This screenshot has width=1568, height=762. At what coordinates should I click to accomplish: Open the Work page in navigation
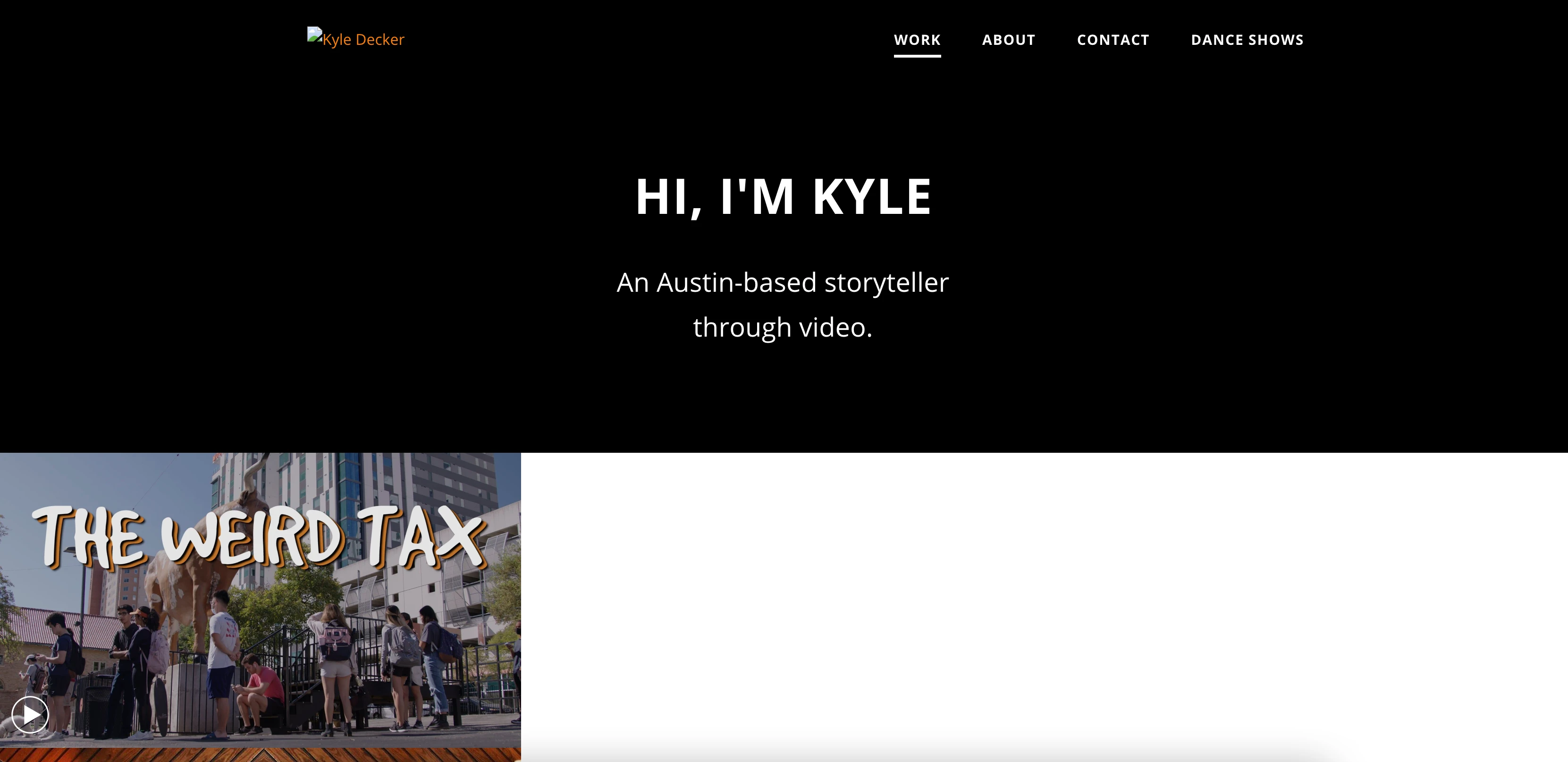point(917,40)
